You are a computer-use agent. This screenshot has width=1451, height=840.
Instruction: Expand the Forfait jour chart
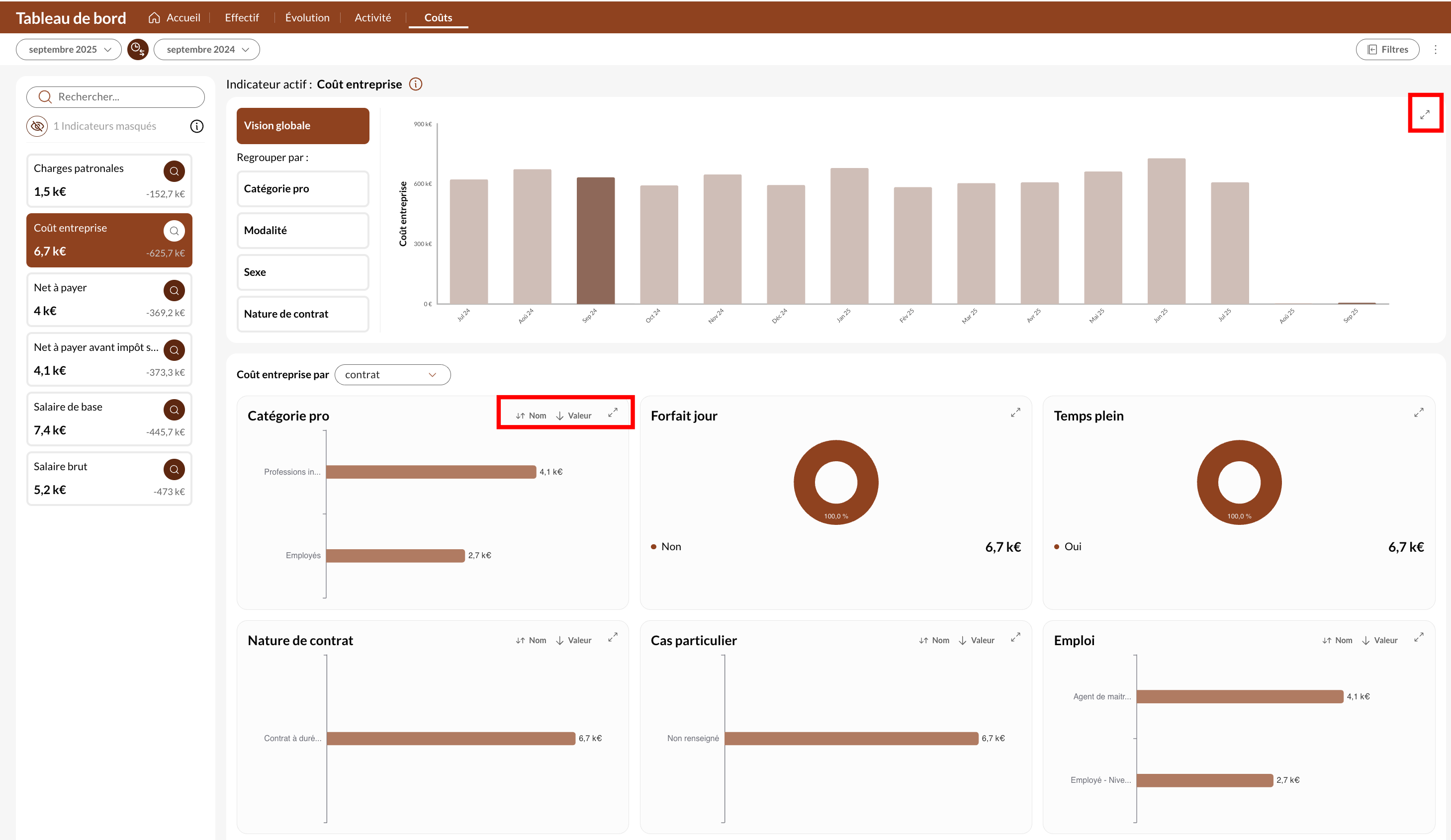[1015, 413]
